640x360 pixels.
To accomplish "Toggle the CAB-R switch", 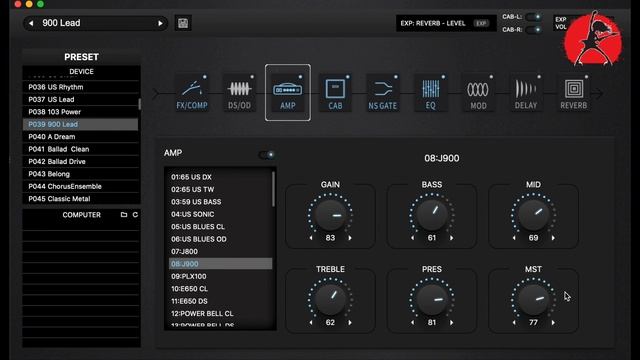I will (533, 30).
